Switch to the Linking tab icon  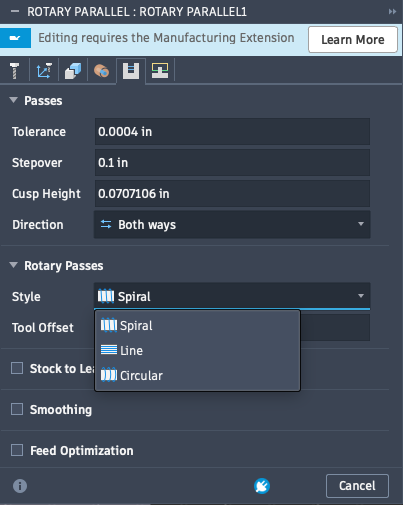(x=160, y=71)
